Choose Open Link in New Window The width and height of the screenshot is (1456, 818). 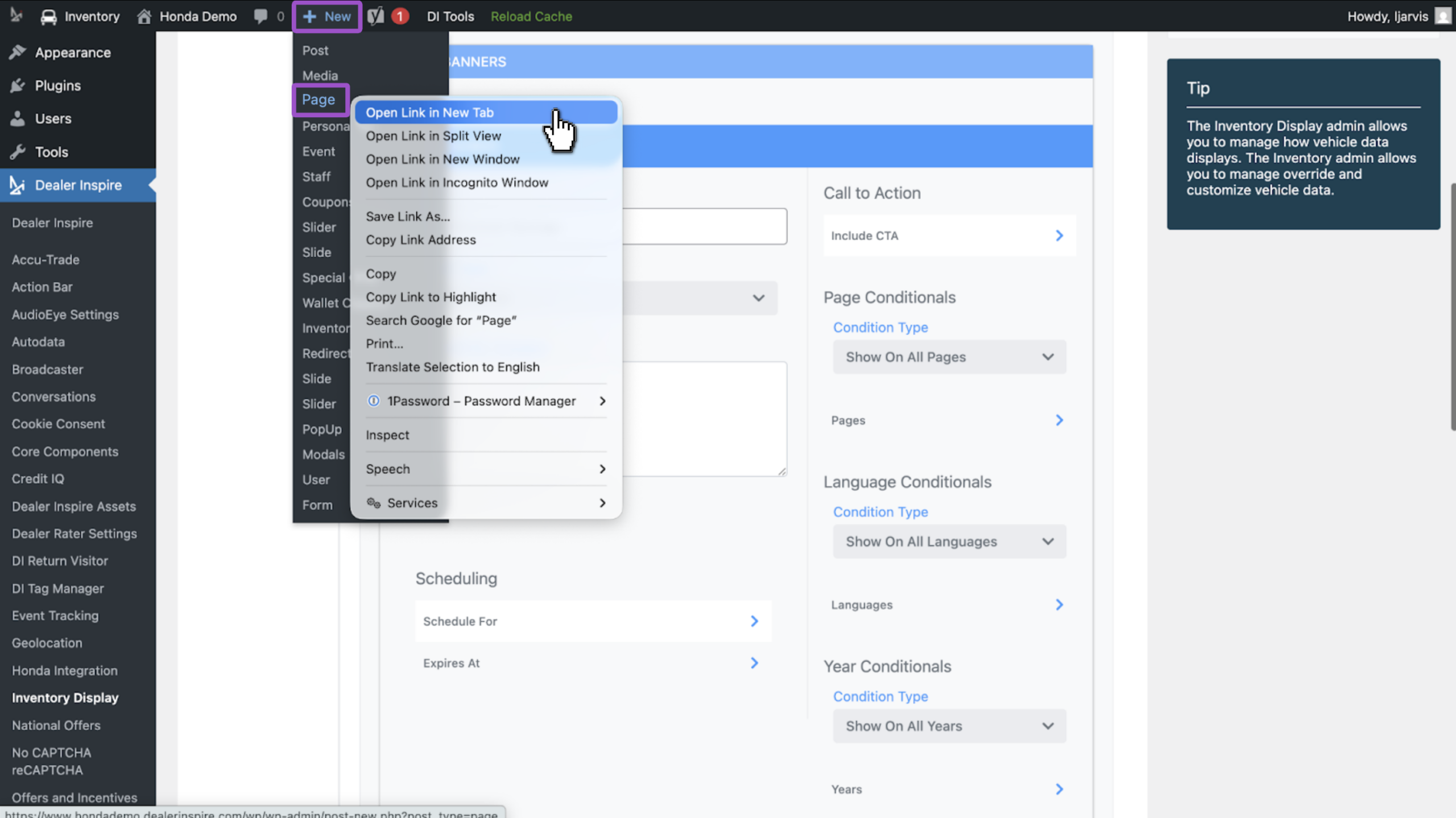click(486, 159)
